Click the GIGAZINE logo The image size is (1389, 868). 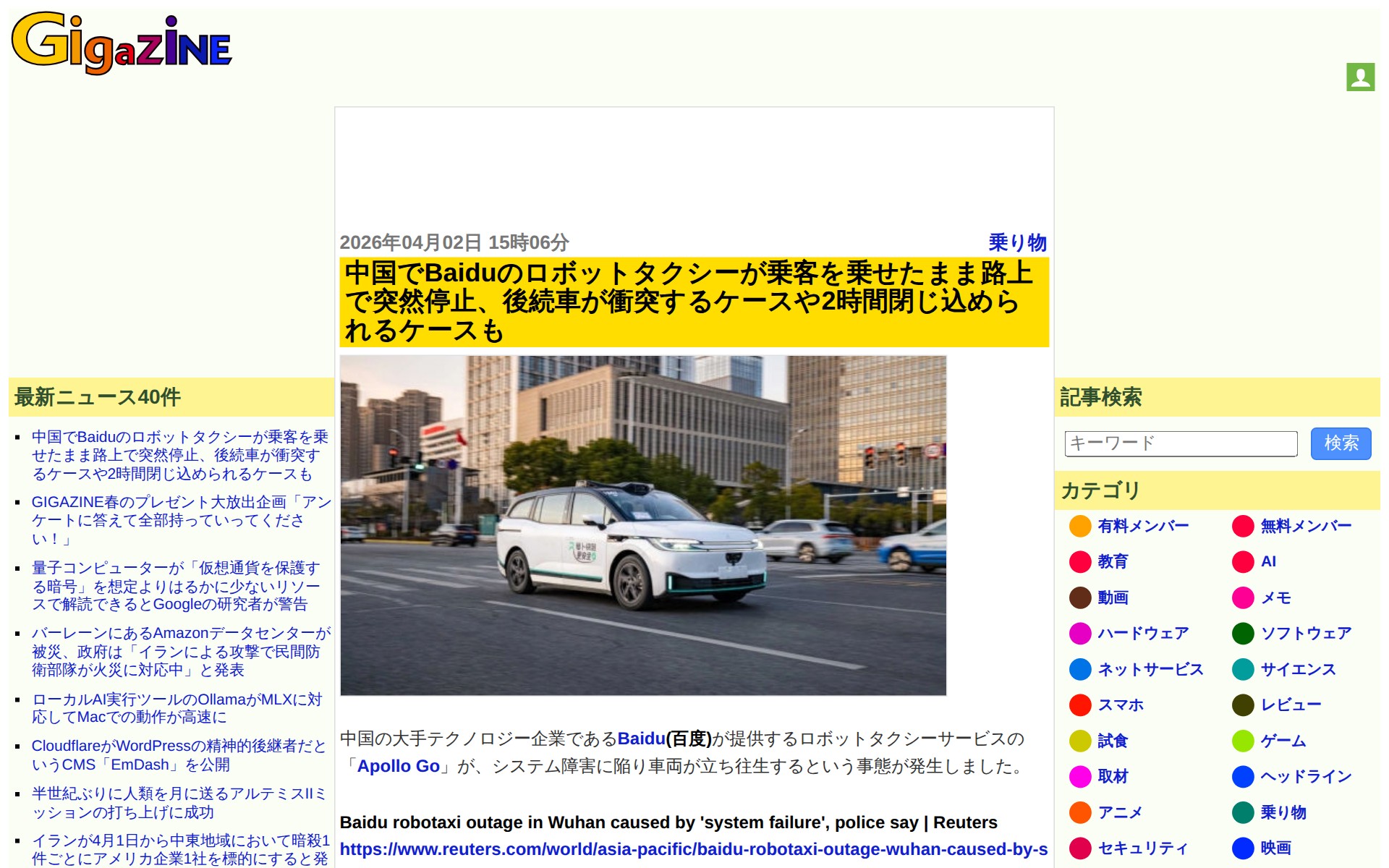tap(122, 43)
